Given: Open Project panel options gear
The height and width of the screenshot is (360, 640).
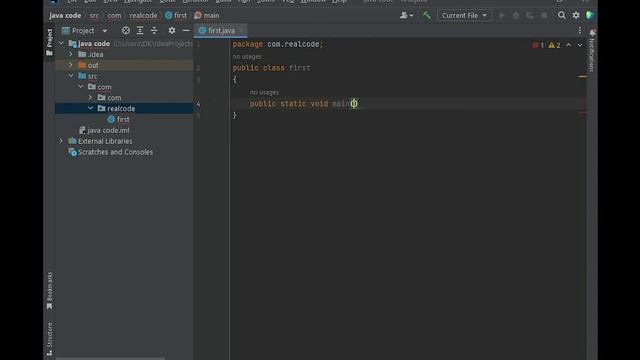Looking at the screenshot, I should pos(172,31).
